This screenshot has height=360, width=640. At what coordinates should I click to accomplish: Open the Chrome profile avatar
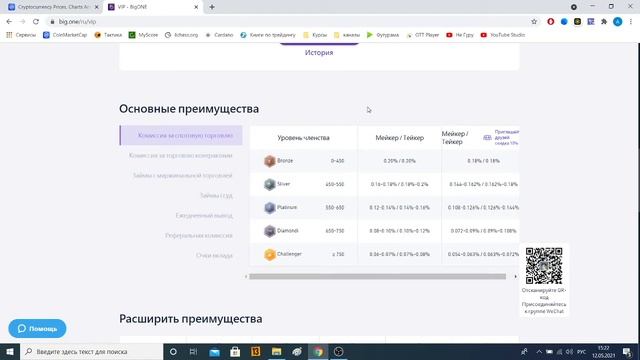618,22
